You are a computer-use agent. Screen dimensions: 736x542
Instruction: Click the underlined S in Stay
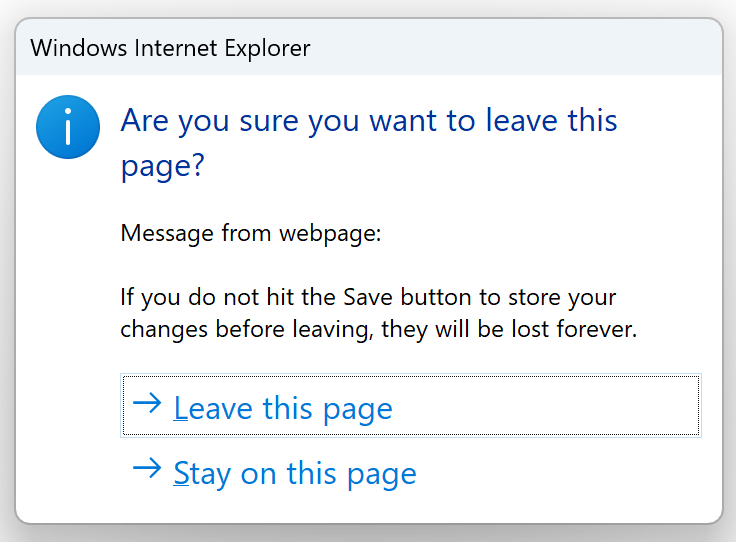click(181, 473)
